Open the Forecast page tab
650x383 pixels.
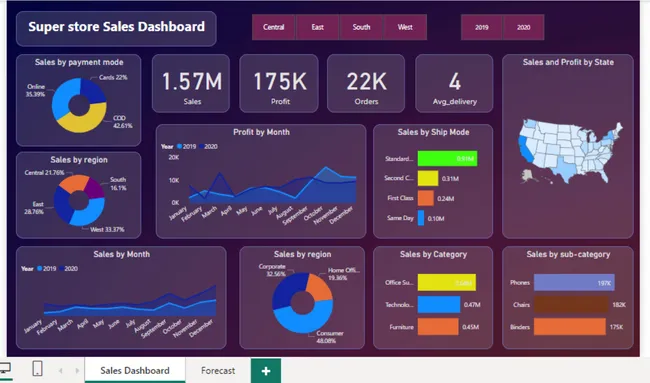[218, 370]
